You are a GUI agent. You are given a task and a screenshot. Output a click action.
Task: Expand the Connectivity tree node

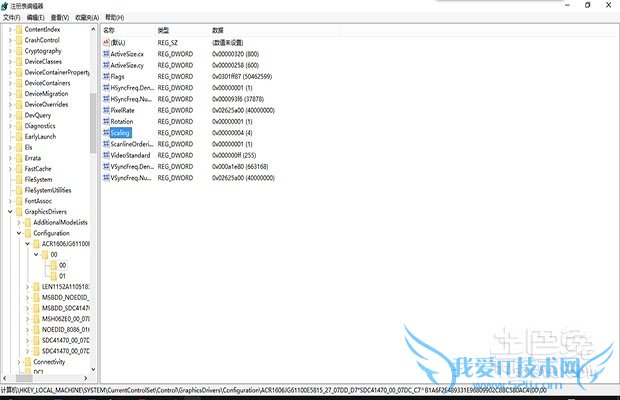point(19,362)
